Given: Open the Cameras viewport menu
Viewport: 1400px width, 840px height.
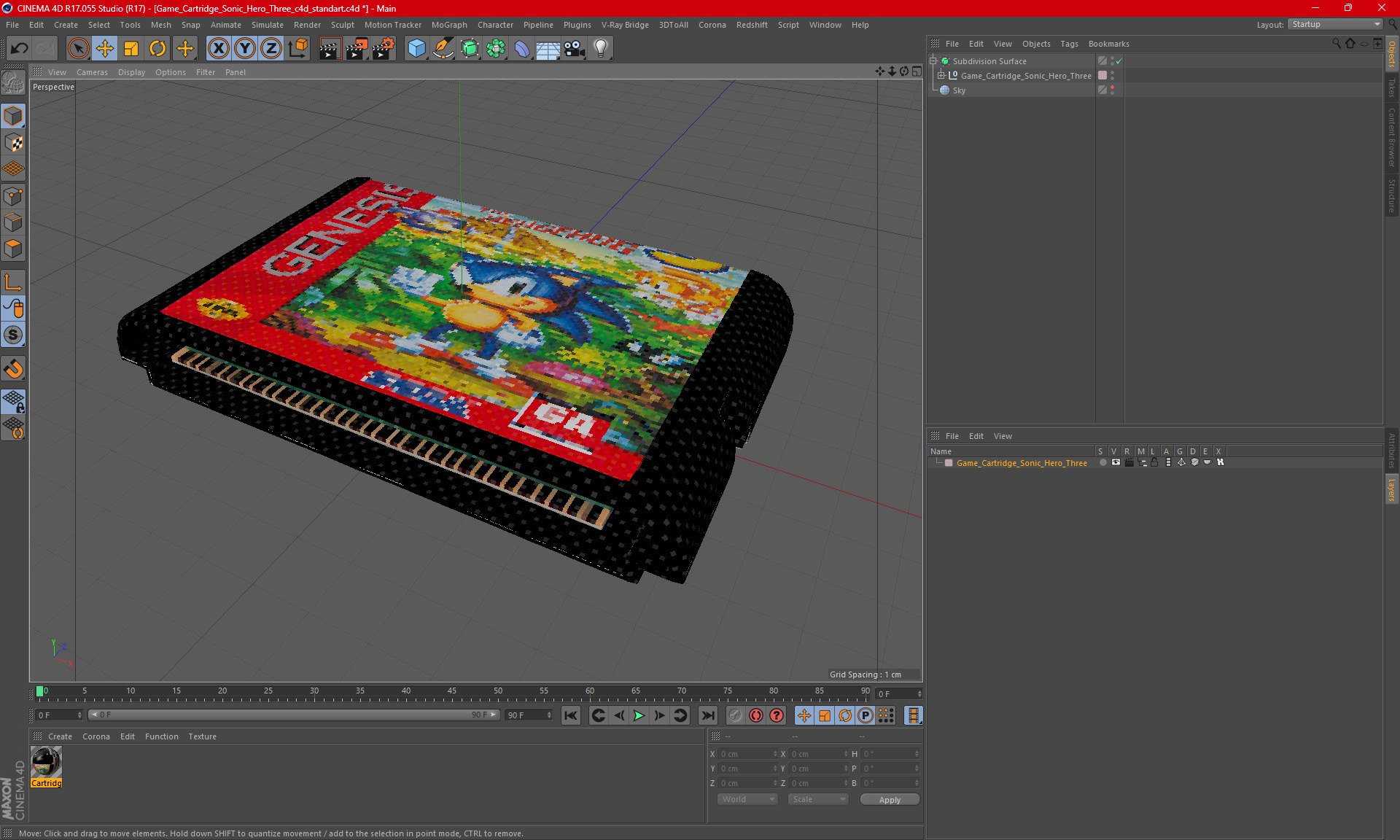Looking at the screenshot, I should (92, 72).
